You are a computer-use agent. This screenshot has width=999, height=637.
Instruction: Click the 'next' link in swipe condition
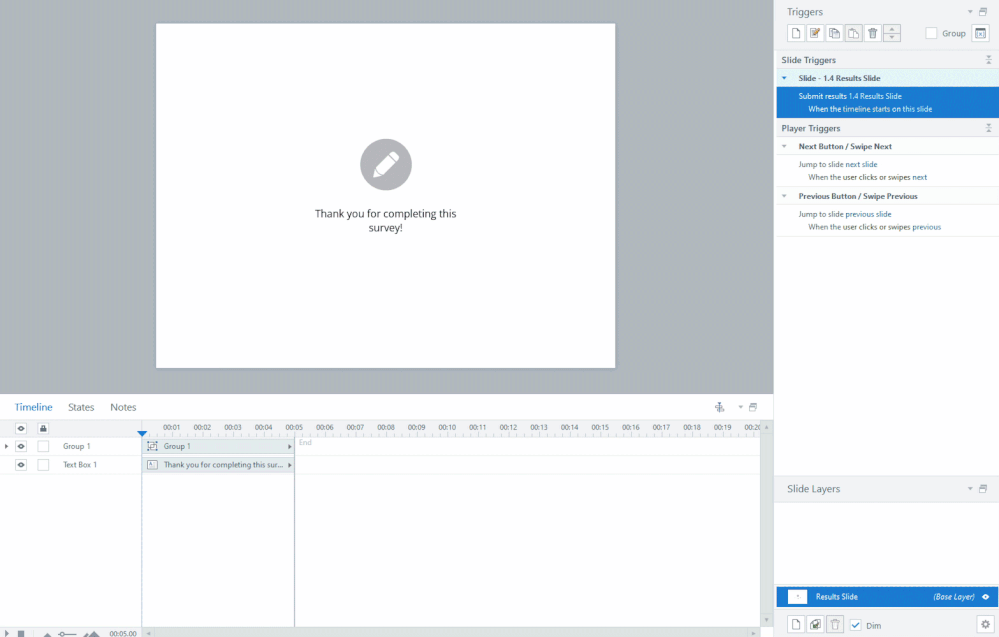[x=919, y=178]
